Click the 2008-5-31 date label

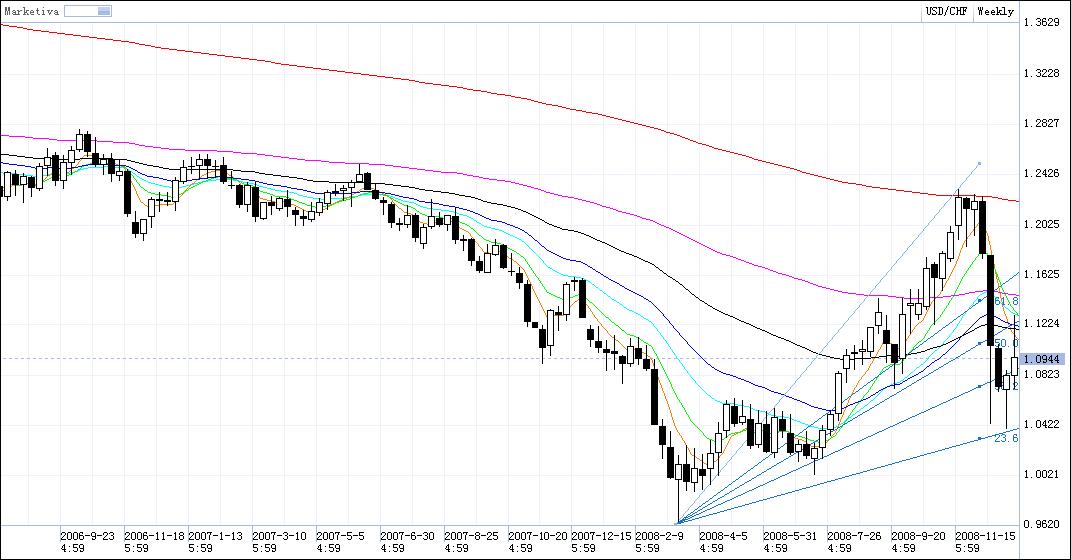(x=790, y=536)
